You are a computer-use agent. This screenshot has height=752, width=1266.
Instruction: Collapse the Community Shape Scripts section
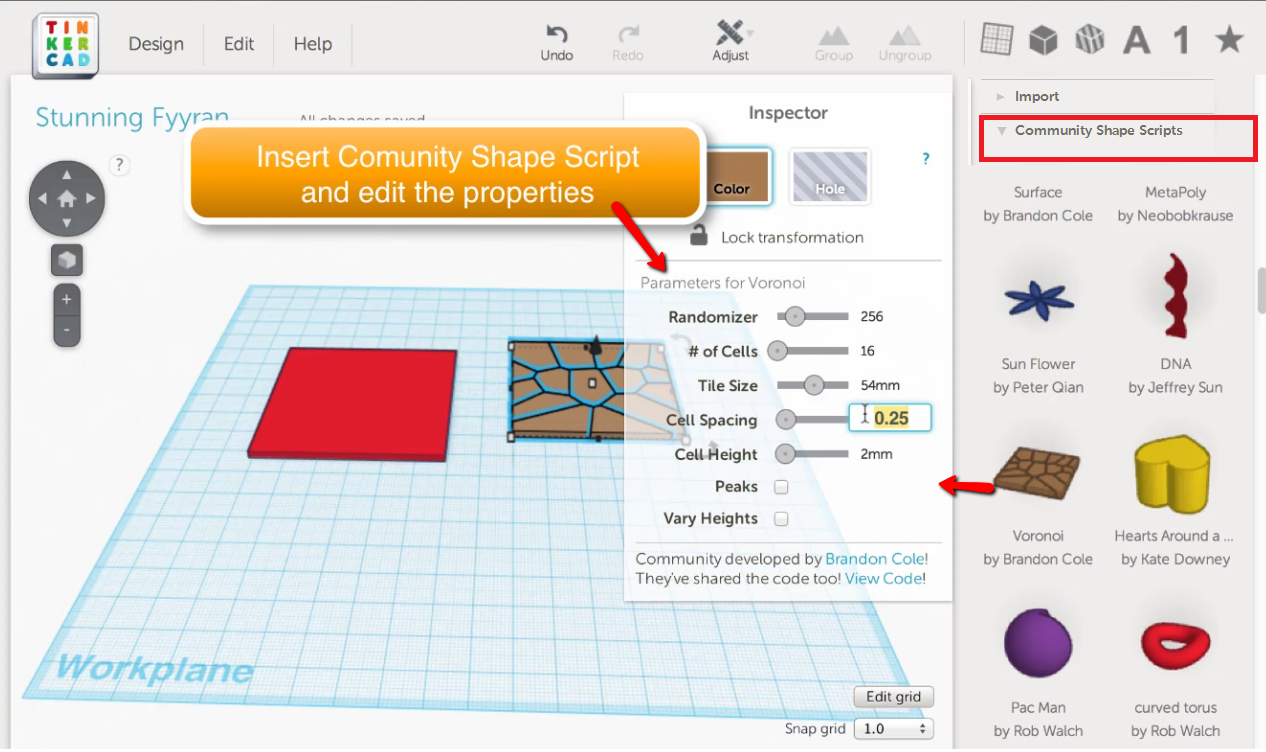[1098, 130]
